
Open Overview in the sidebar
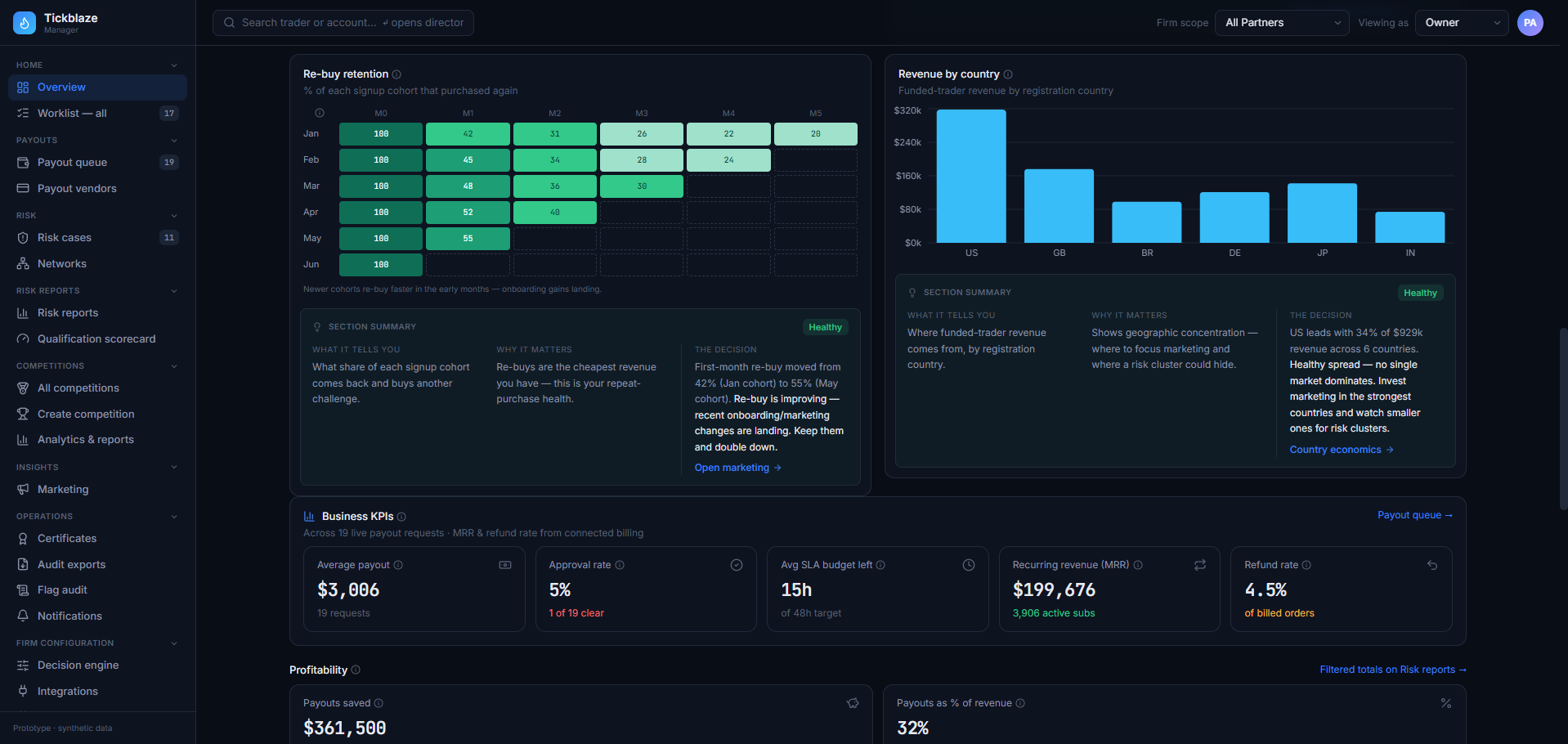coord(97,87)
